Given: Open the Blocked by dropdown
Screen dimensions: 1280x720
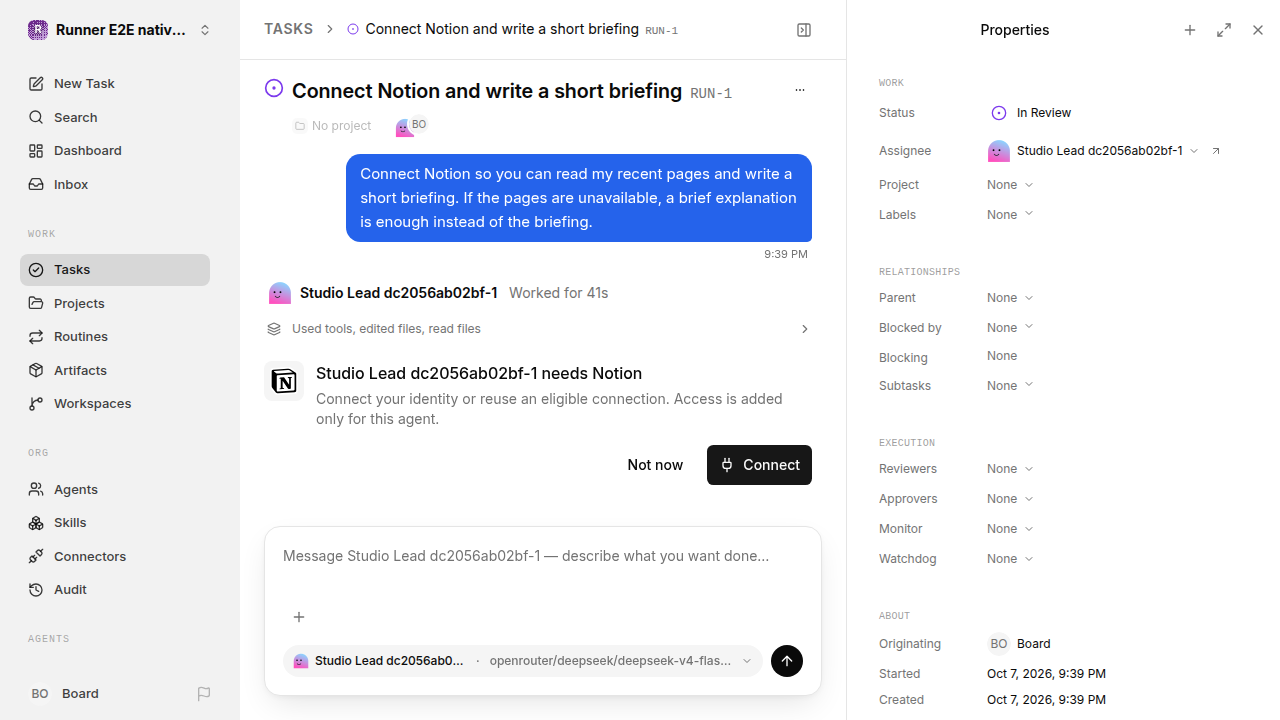Looking at the screenshot, I should [x=1010, y=328].
